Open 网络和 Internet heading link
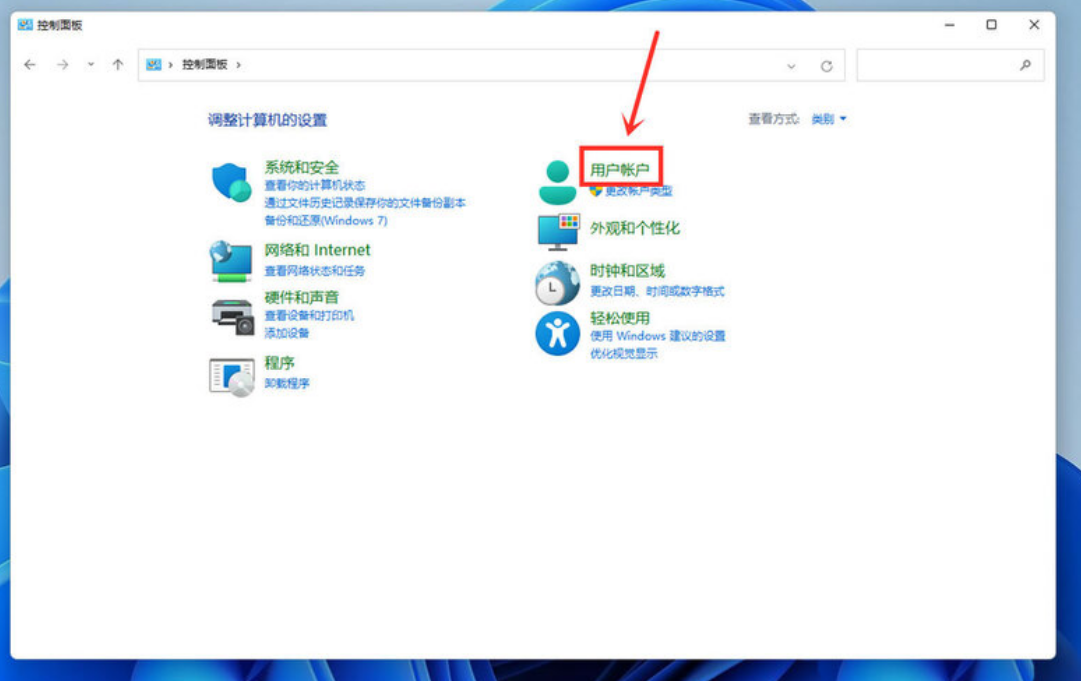This screenshot has height=681, width=1081. (317, 250)
